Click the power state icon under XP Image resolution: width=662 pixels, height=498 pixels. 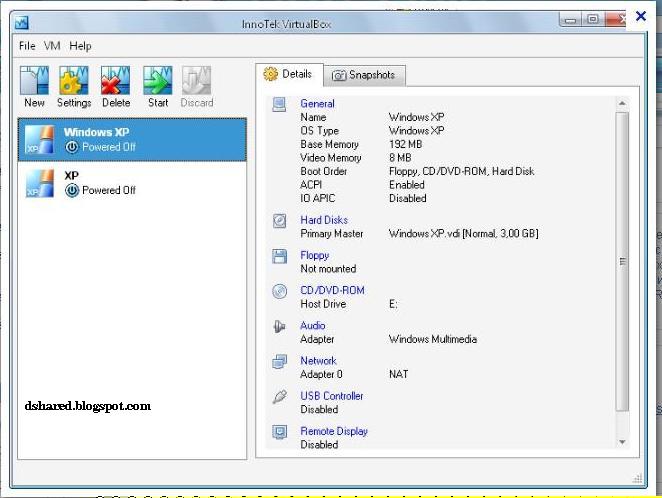[72, 190]
